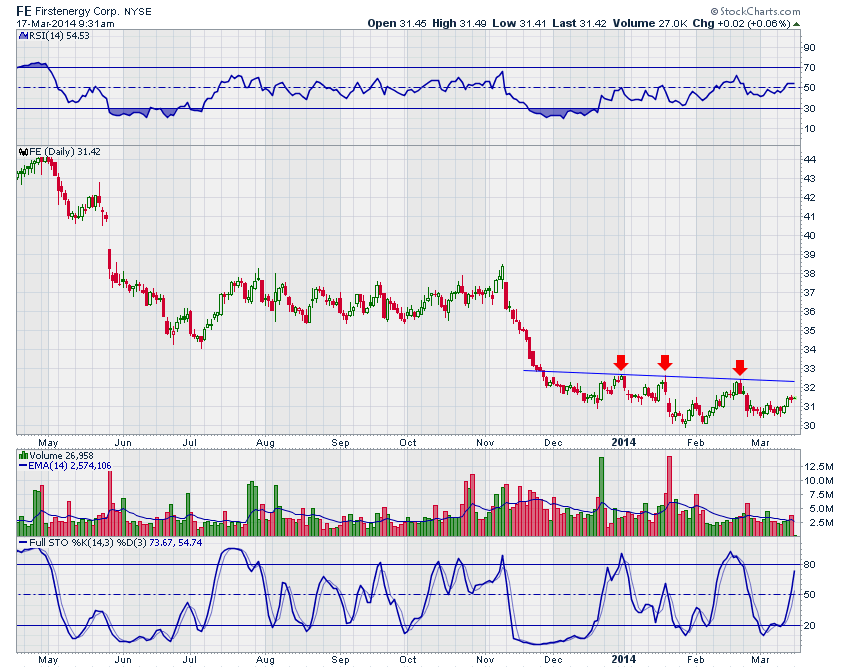Viewport: 850px width, 668px height.
Task: Click the EMA(14) blue line legend marker
Action: click(21, 465)
